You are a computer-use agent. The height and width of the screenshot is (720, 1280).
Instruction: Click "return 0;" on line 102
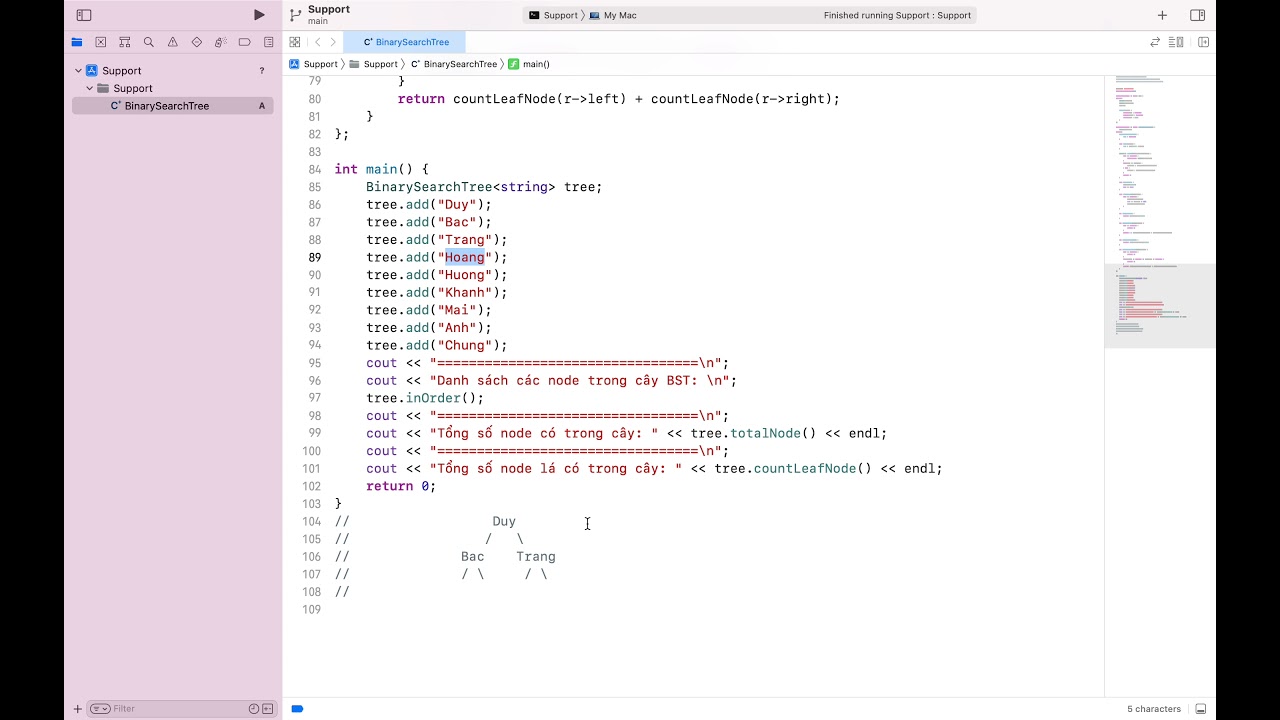pos(401,486)
